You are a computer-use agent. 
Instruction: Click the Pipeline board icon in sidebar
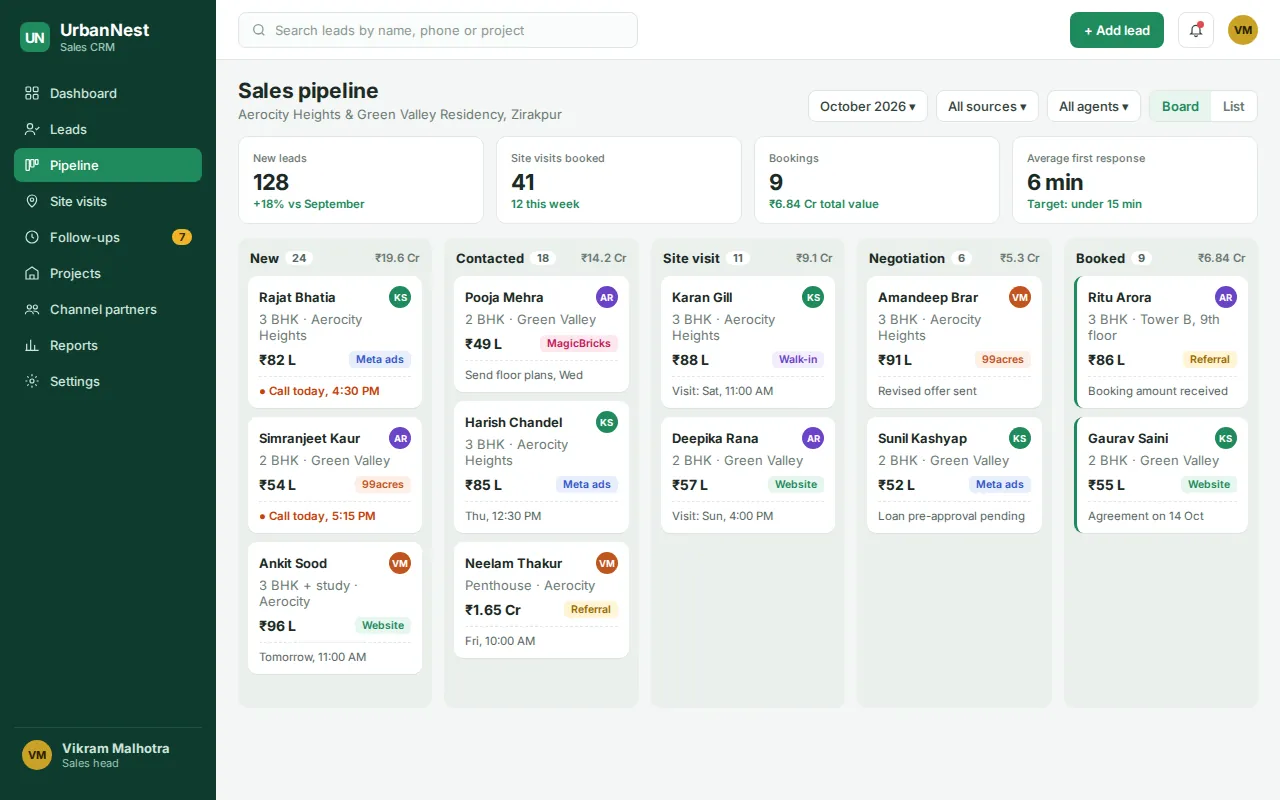point(32,165)
